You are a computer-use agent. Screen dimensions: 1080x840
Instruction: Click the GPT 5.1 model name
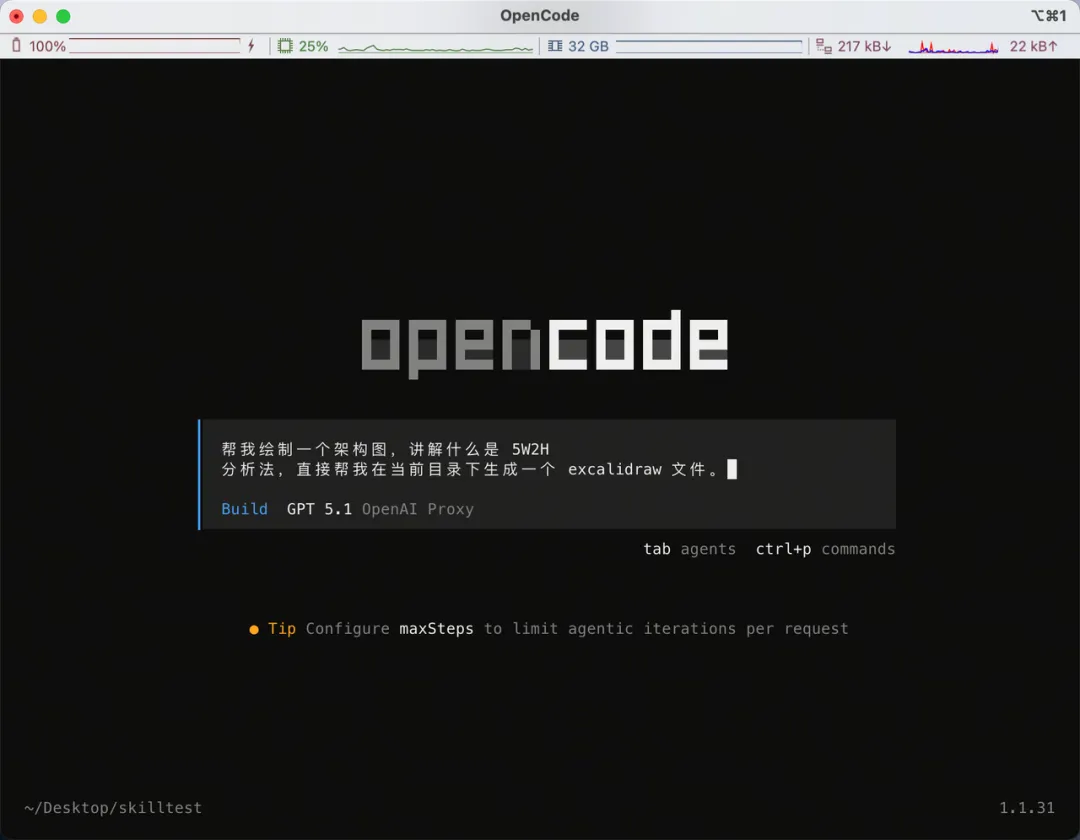pos(319,509)
